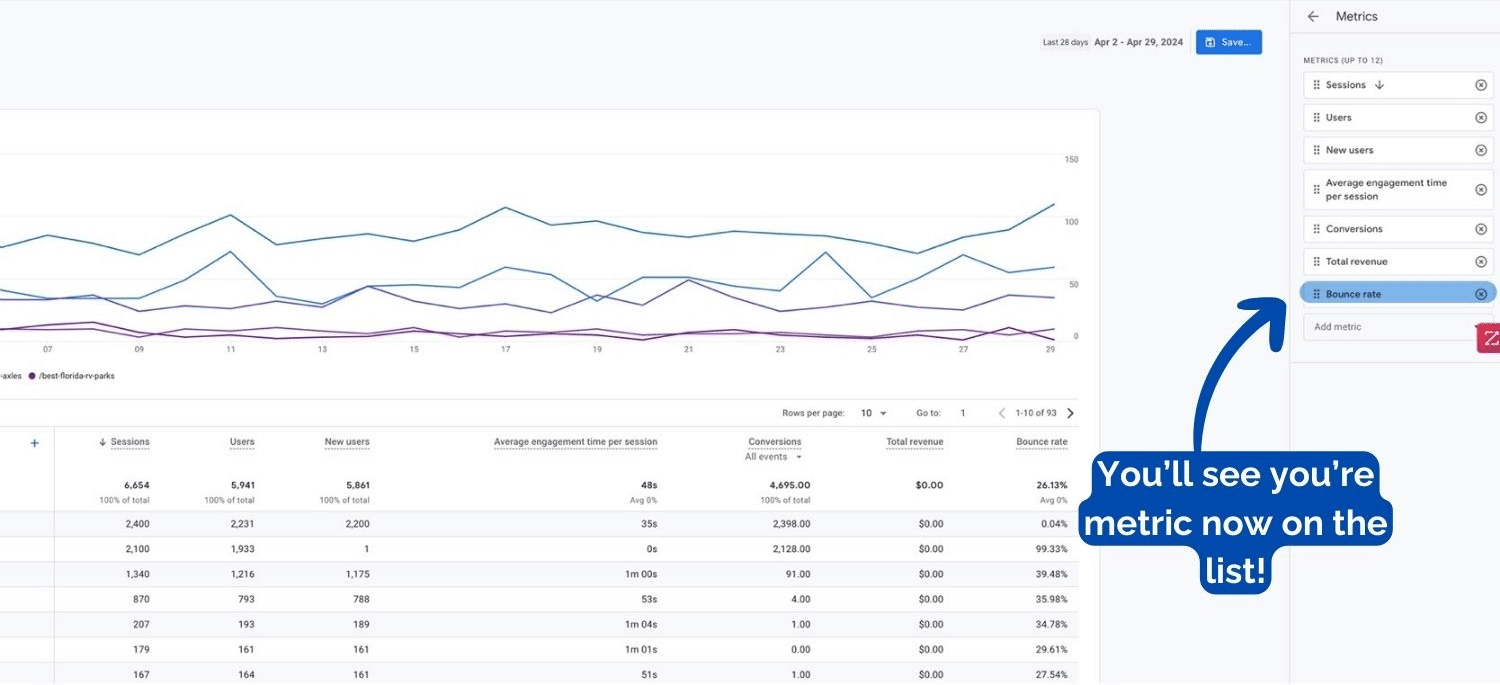Image resolution: width=1500 pixels, height=685 pixels.
Task: Expand the All events dropdown under Conversions
Action: (x=774, y=457)
